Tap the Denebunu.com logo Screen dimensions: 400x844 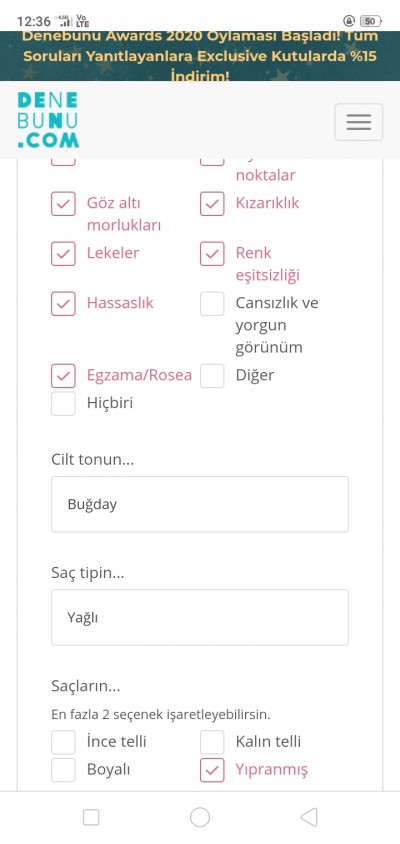point(48,120)
